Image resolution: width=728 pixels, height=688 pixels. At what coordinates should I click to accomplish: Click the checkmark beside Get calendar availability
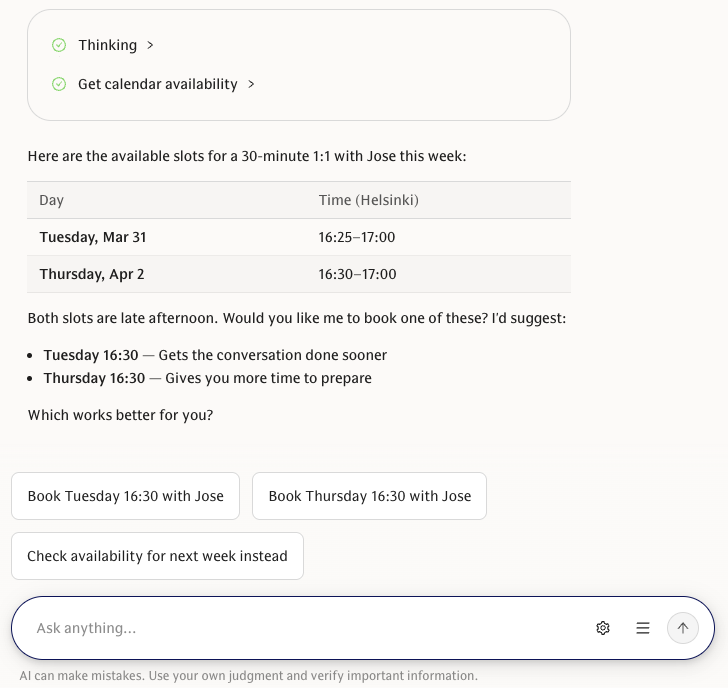[x=59, y=84]
